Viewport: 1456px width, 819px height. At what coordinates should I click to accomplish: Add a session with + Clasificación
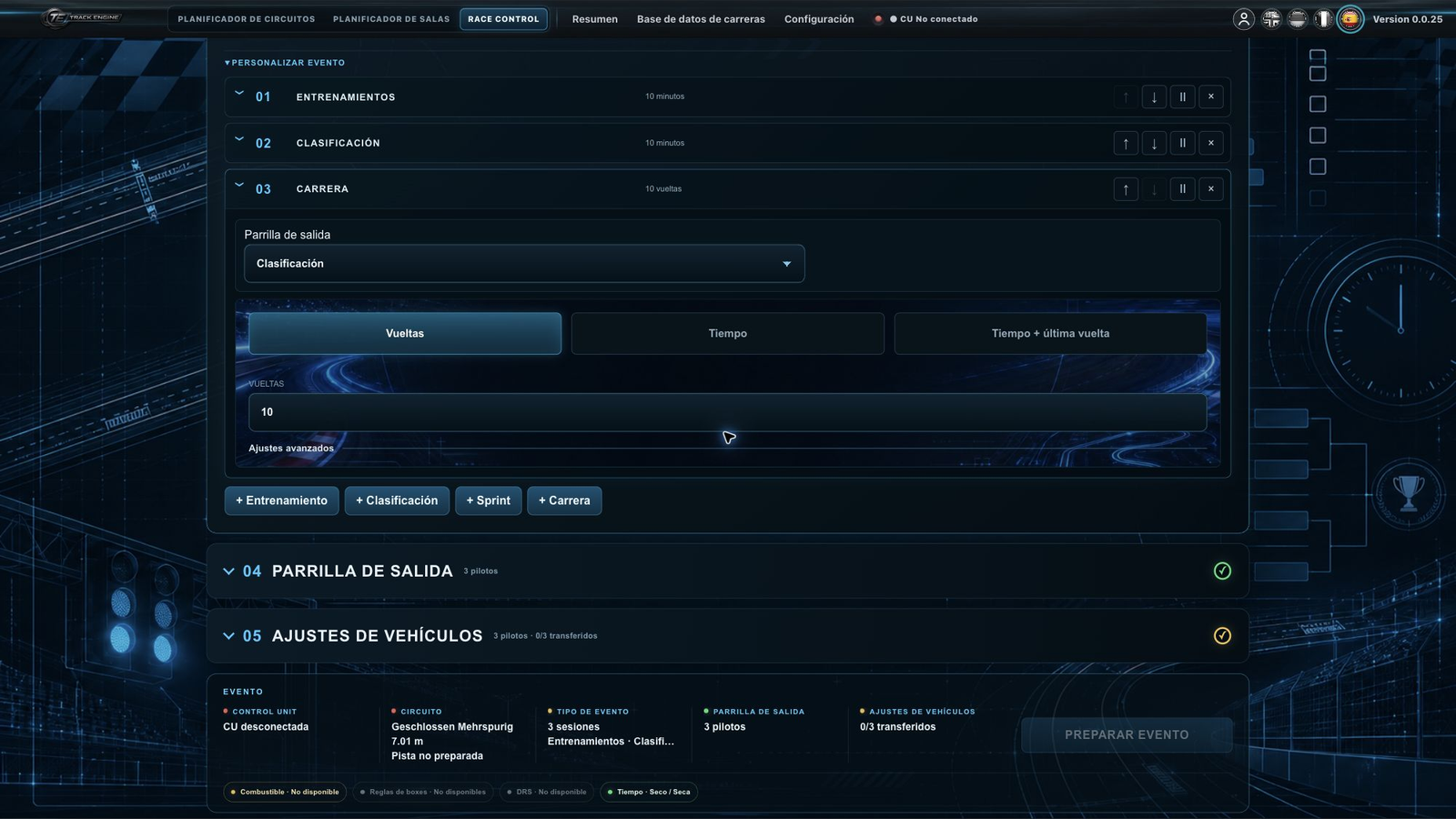pyautogui.click(x=397, y=500)
